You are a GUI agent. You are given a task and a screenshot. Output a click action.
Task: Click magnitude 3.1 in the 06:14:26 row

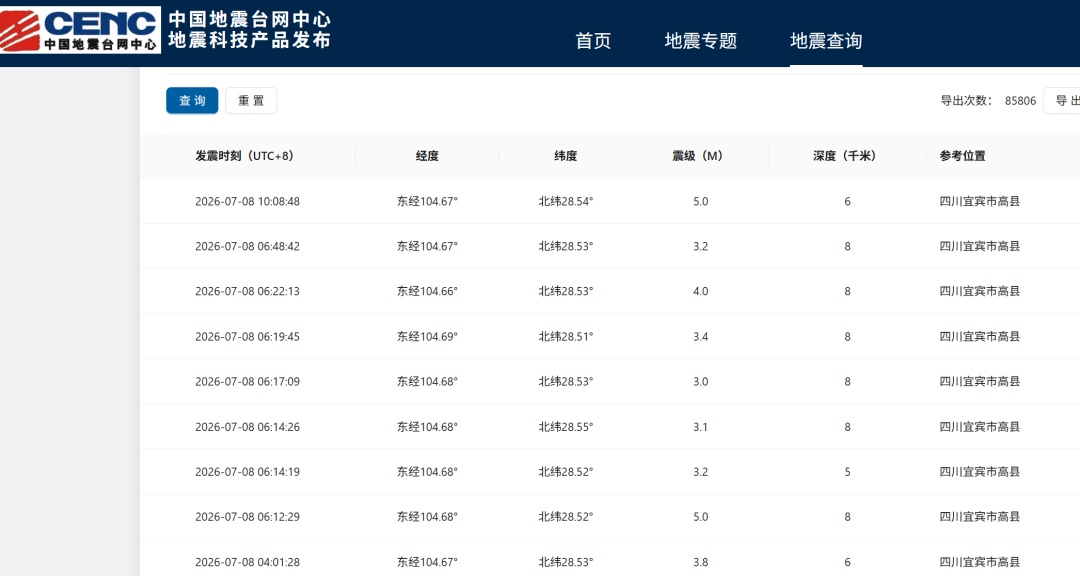700,426
